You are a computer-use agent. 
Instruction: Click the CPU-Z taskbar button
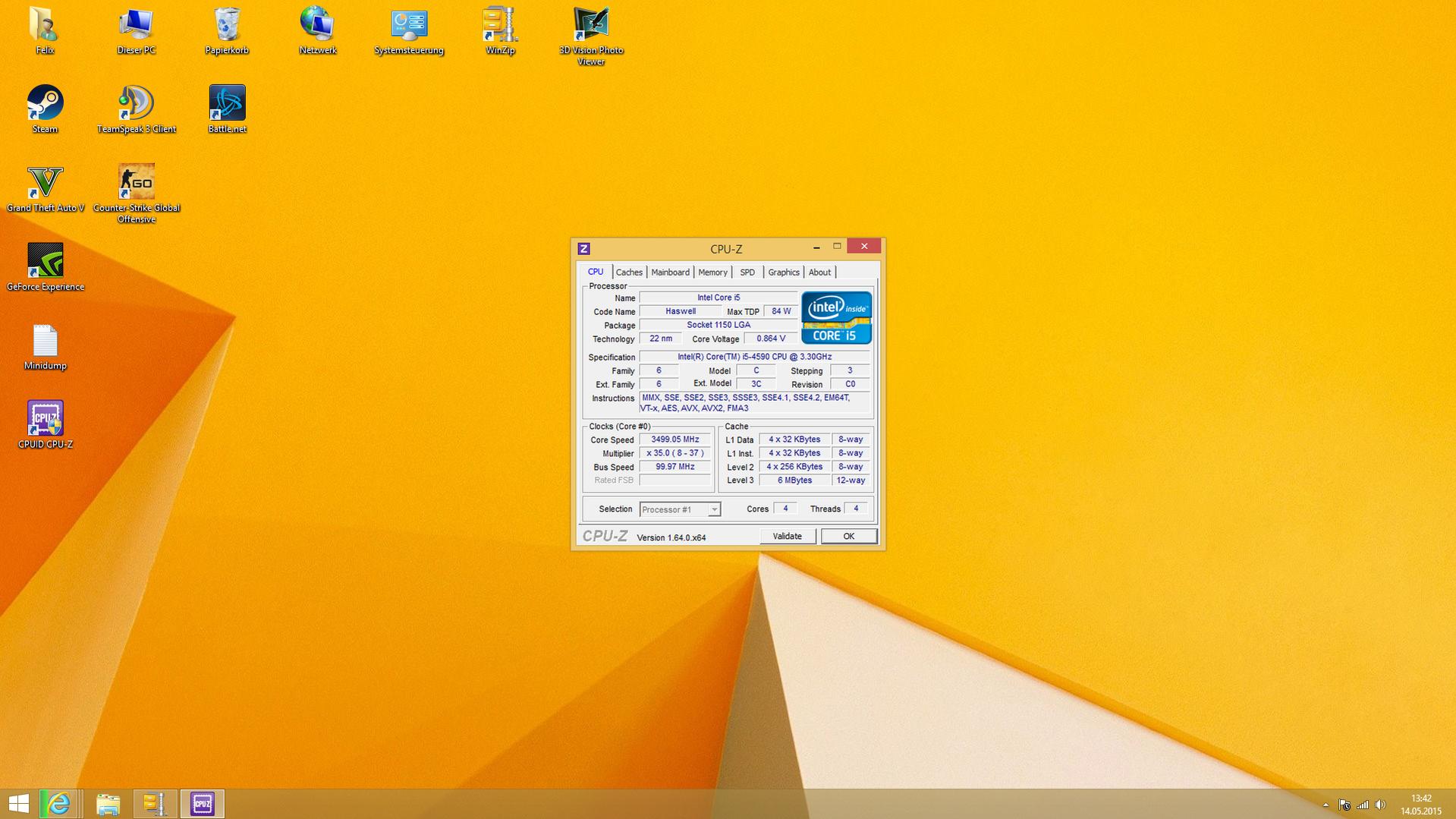[x=203, y=804]
